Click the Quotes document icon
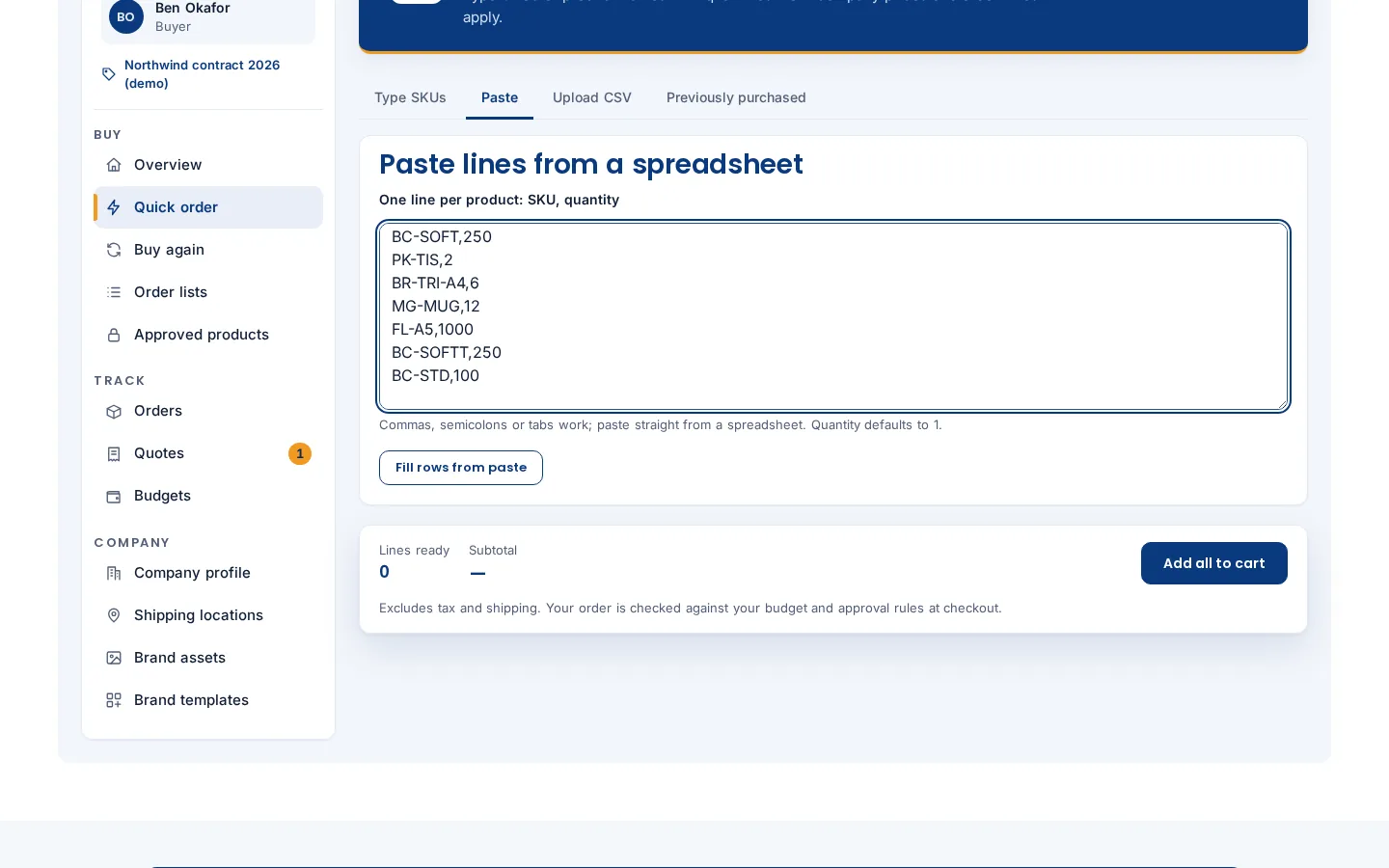 [114, 453]
